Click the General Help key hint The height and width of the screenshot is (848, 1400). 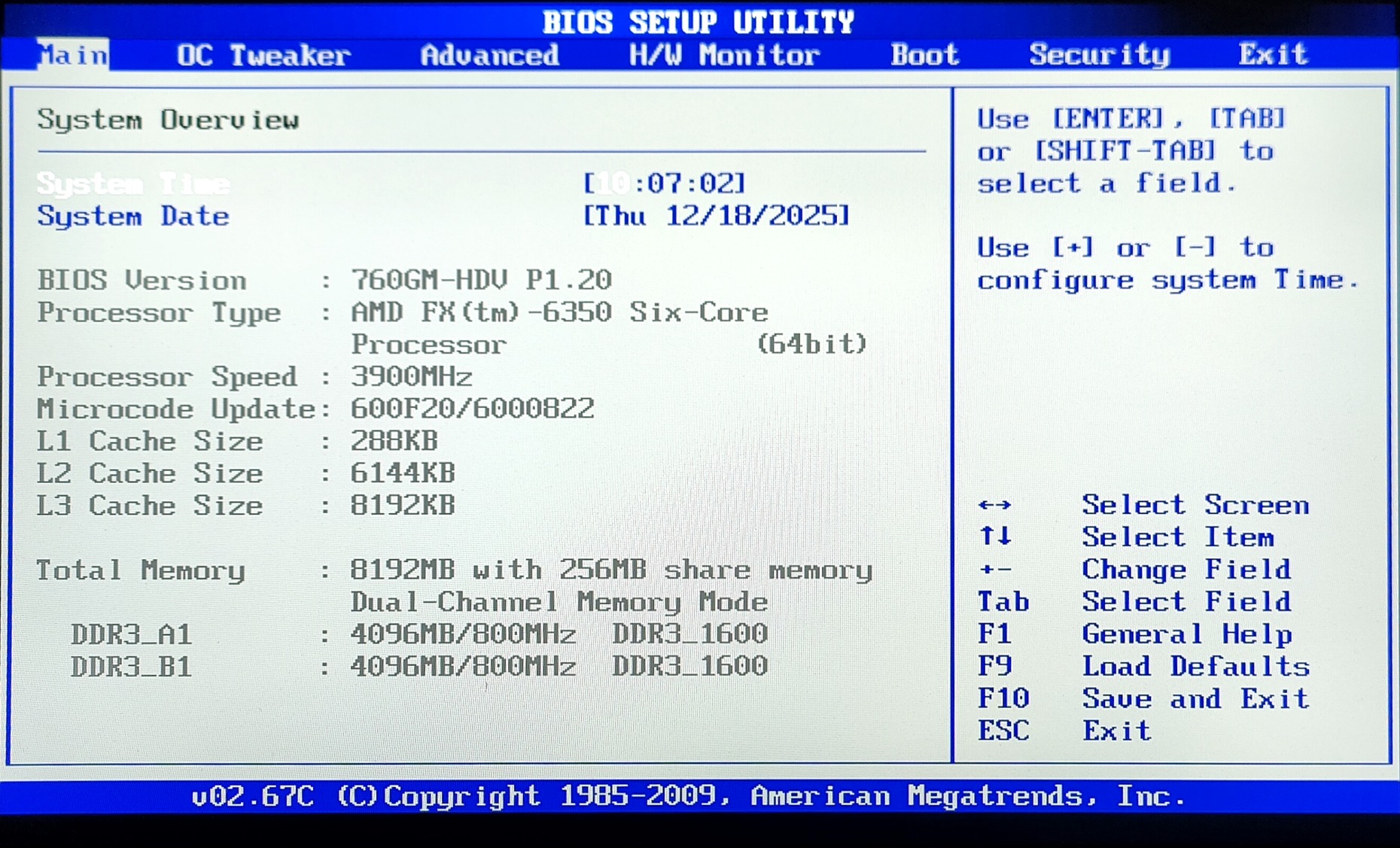tap(1188, 635)
